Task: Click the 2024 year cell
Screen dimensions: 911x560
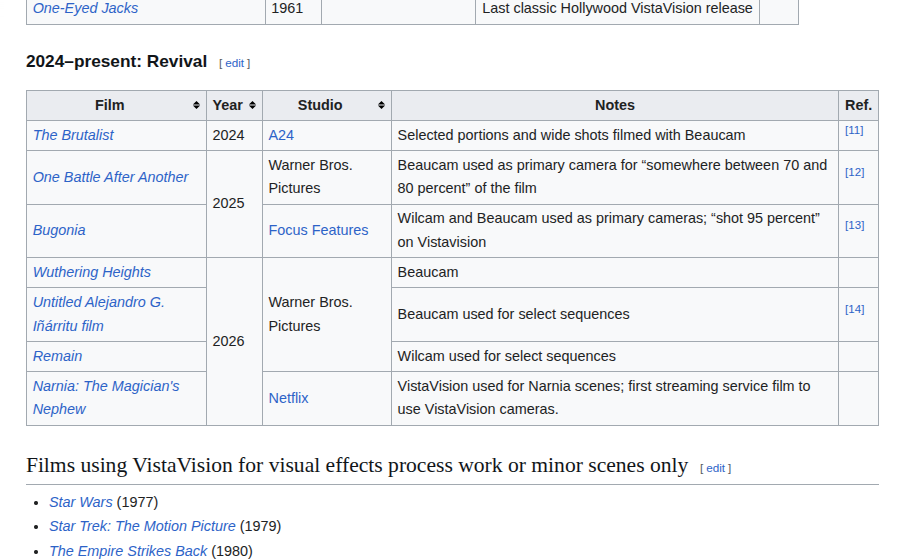Action: 234,135
